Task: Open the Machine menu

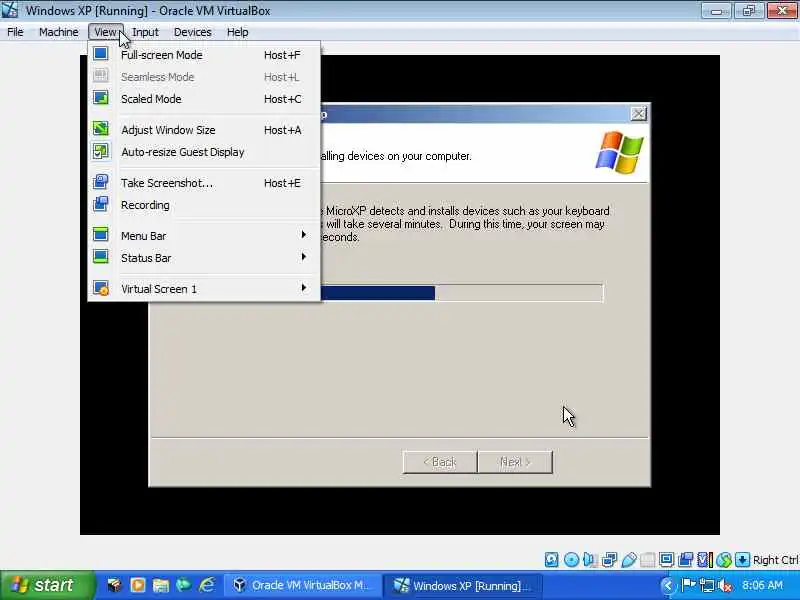Action: [x=59, y=32]
